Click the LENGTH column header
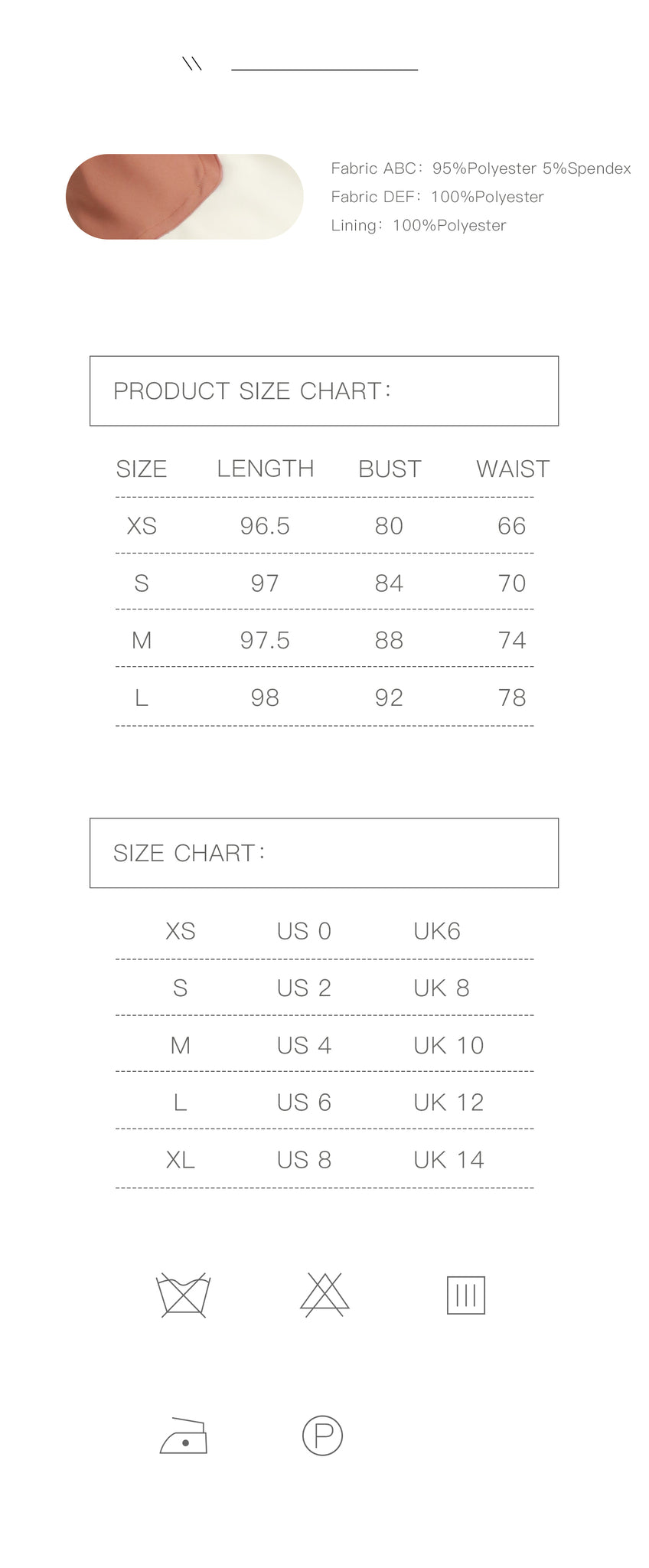This screenshot has height=1568, width=649. coord(265,469)
